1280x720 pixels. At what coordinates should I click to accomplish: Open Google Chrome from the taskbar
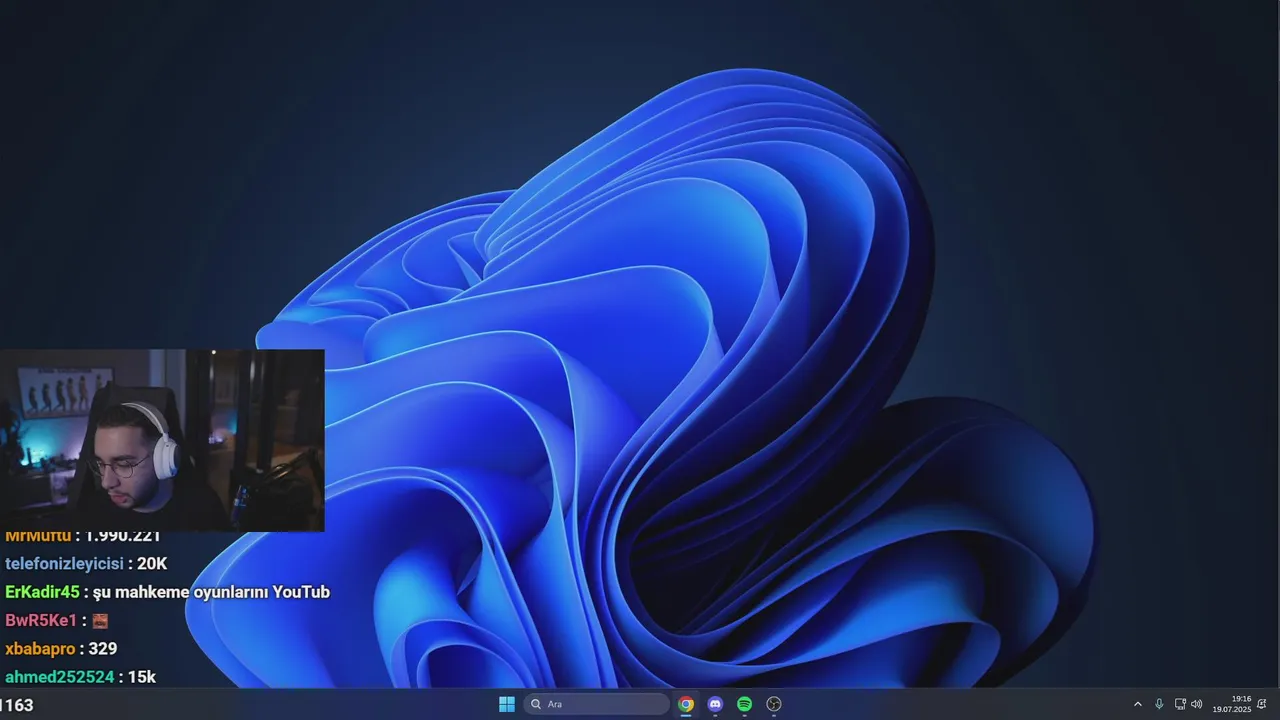click(x=686, y=704)
